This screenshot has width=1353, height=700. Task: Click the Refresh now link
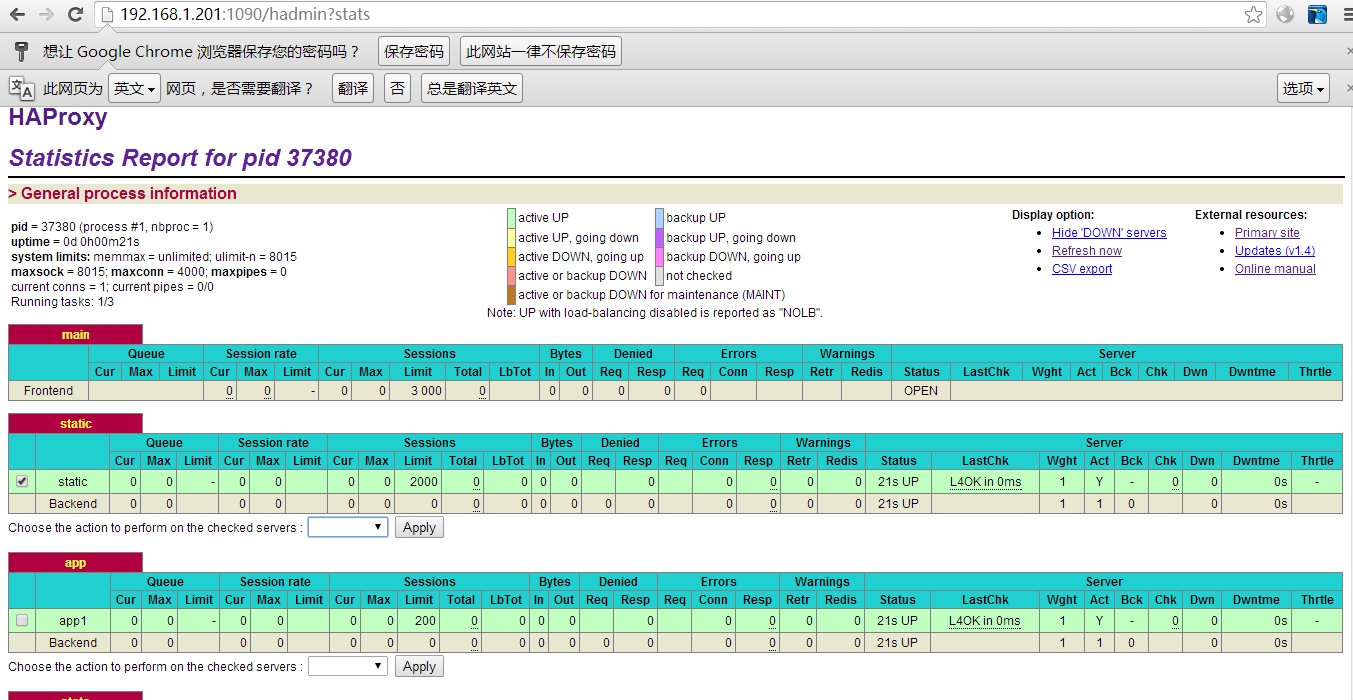coord(1086,250)
